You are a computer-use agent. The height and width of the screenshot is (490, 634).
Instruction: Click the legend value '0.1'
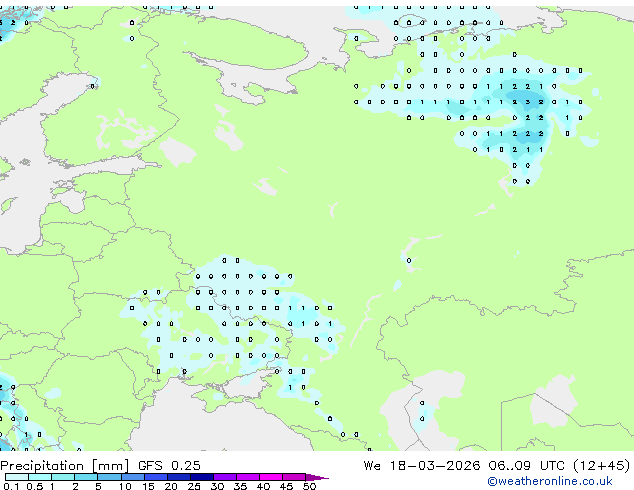click(11, 486)
